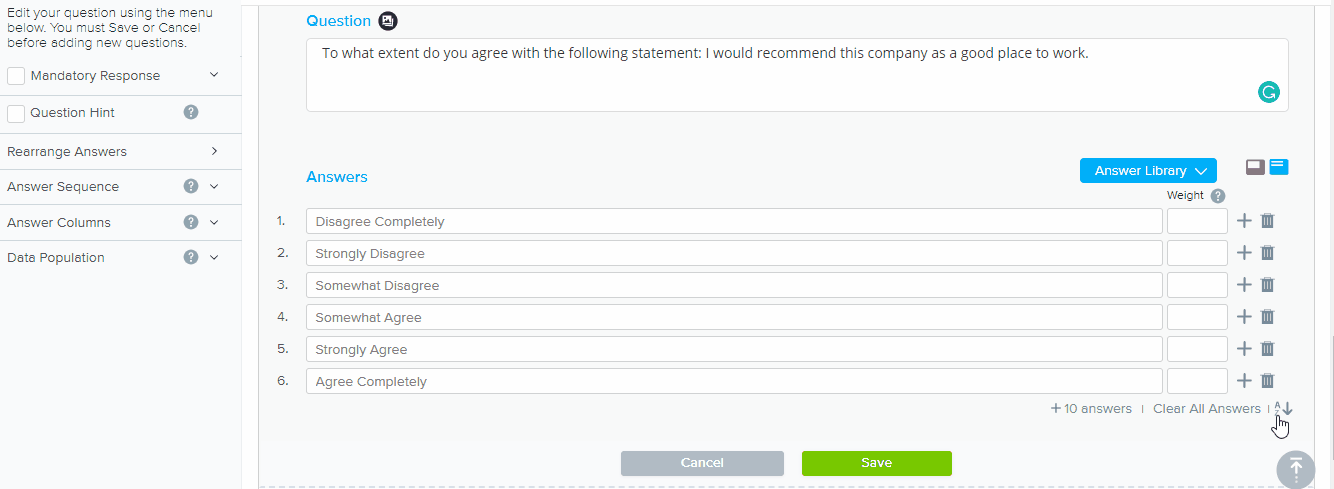1334x489 pixels.
Task: Click the weight field for Somewhat Agree
Action: coord(1197,317)
